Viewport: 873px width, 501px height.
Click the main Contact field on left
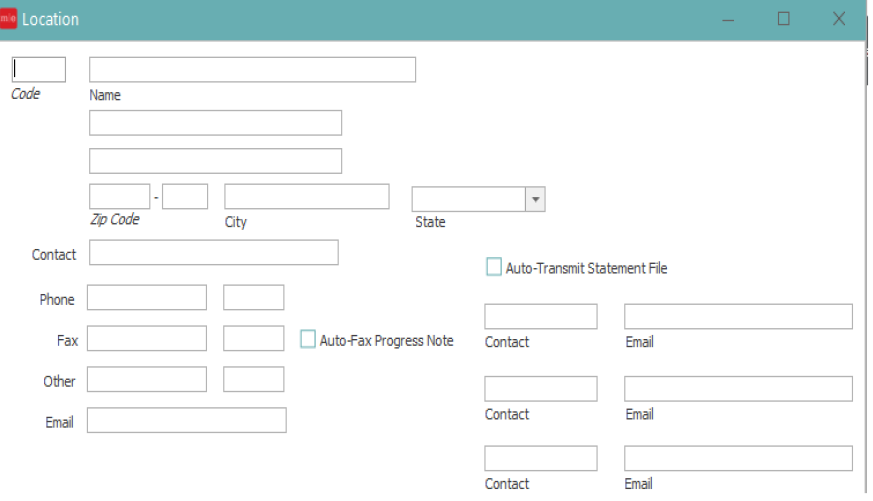coord(214,253)
